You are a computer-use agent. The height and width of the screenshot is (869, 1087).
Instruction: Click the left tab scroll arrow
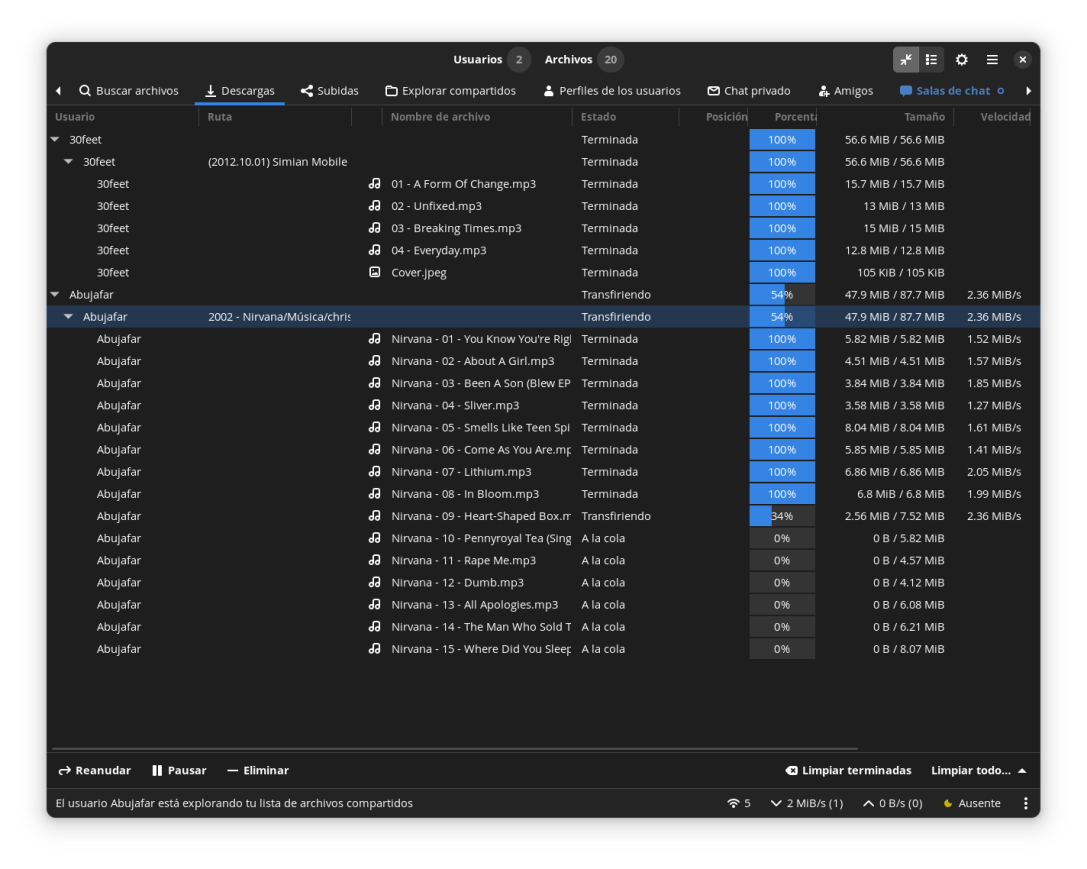pos(58,91)
